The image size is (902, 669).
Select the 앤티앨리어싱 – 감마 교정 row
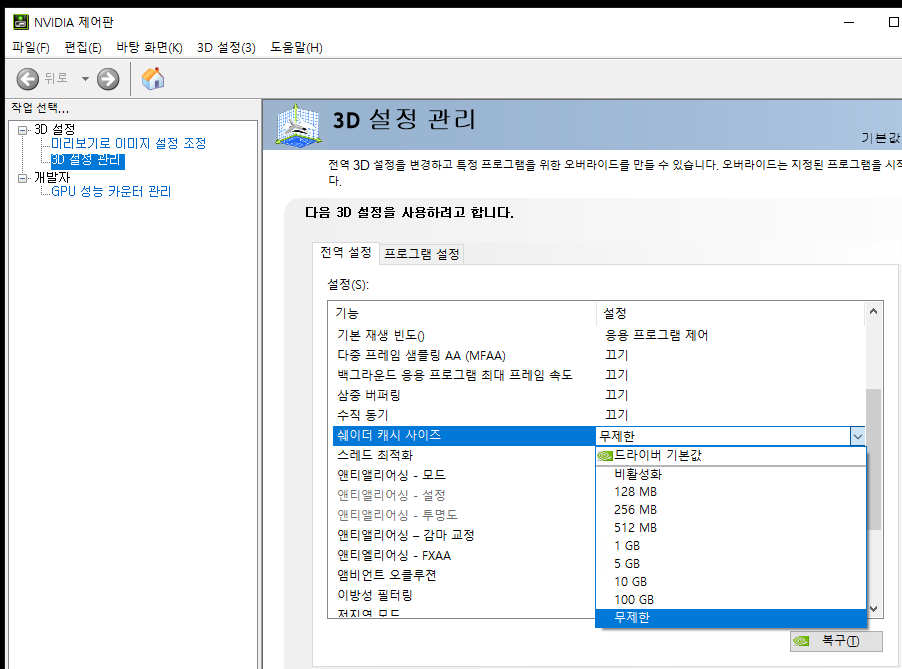464,536
